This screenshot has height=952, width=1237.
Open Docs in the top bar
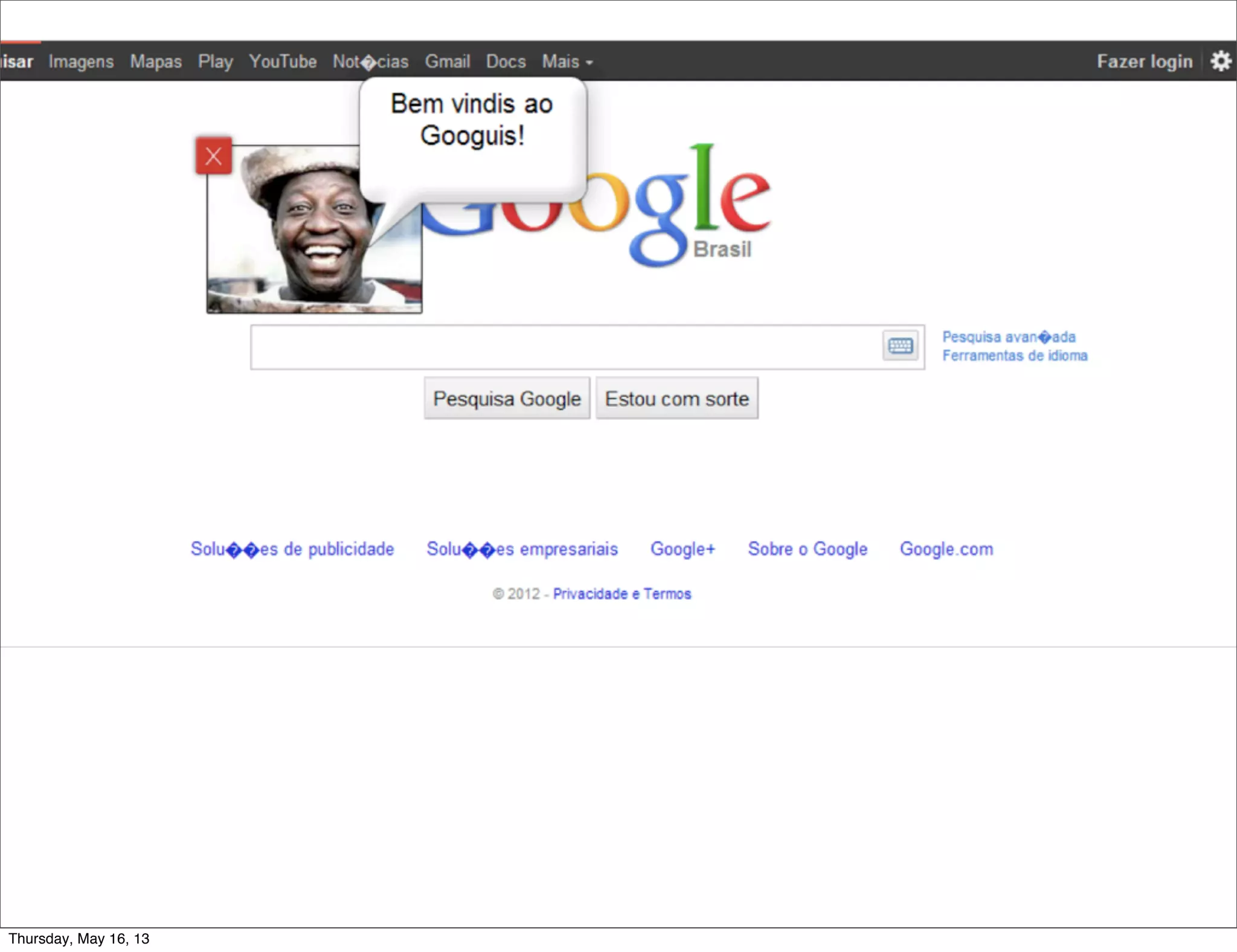coord(506,62)
